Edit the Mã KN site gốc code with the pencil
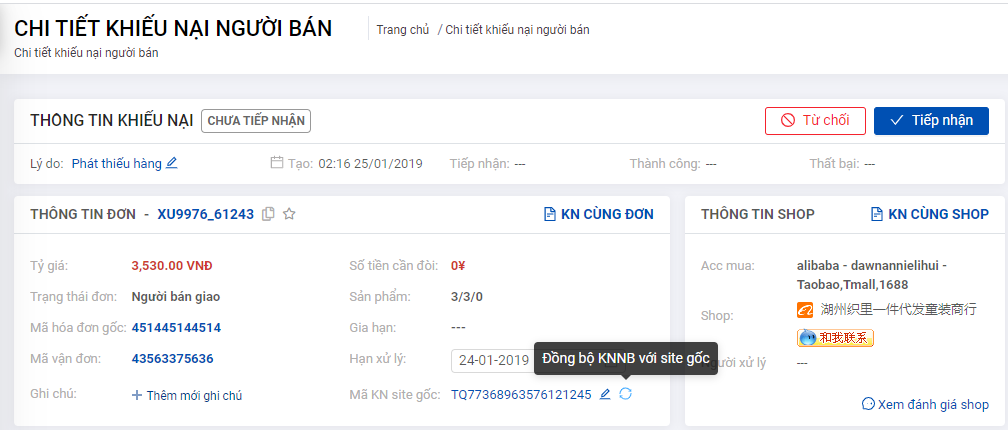Screen dimensions: 1008x430 point(604,395)
